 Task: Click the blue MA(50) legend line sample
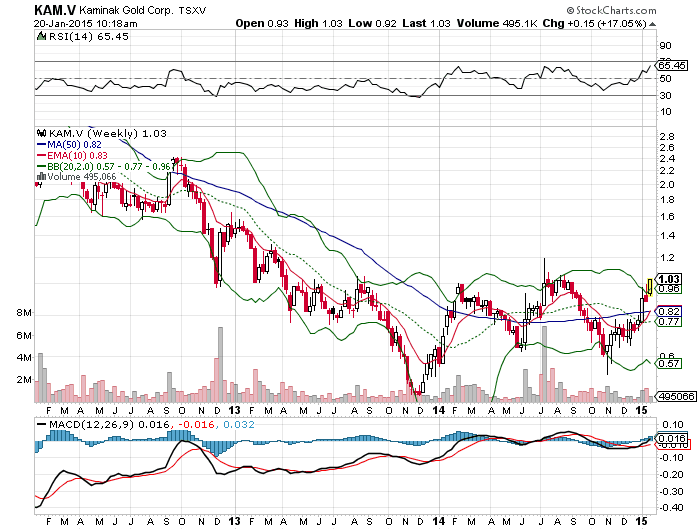42,145
